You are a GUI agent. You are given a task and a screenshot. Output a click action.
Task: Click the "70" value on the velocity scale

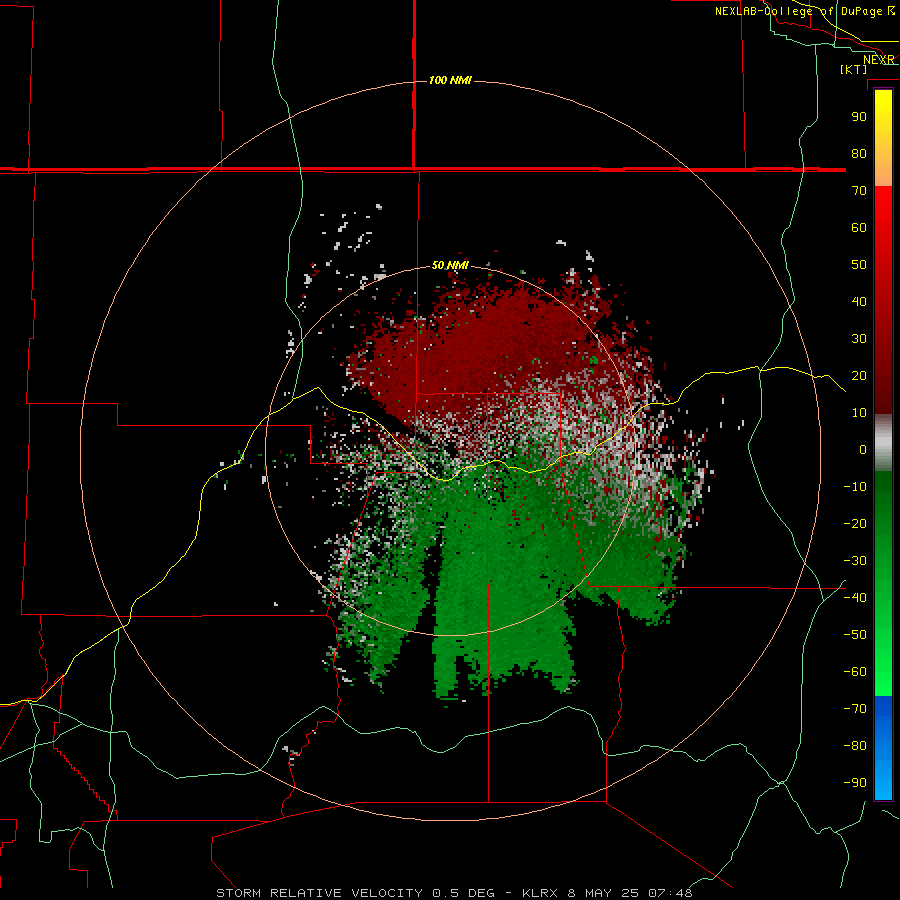pos(859,191)
